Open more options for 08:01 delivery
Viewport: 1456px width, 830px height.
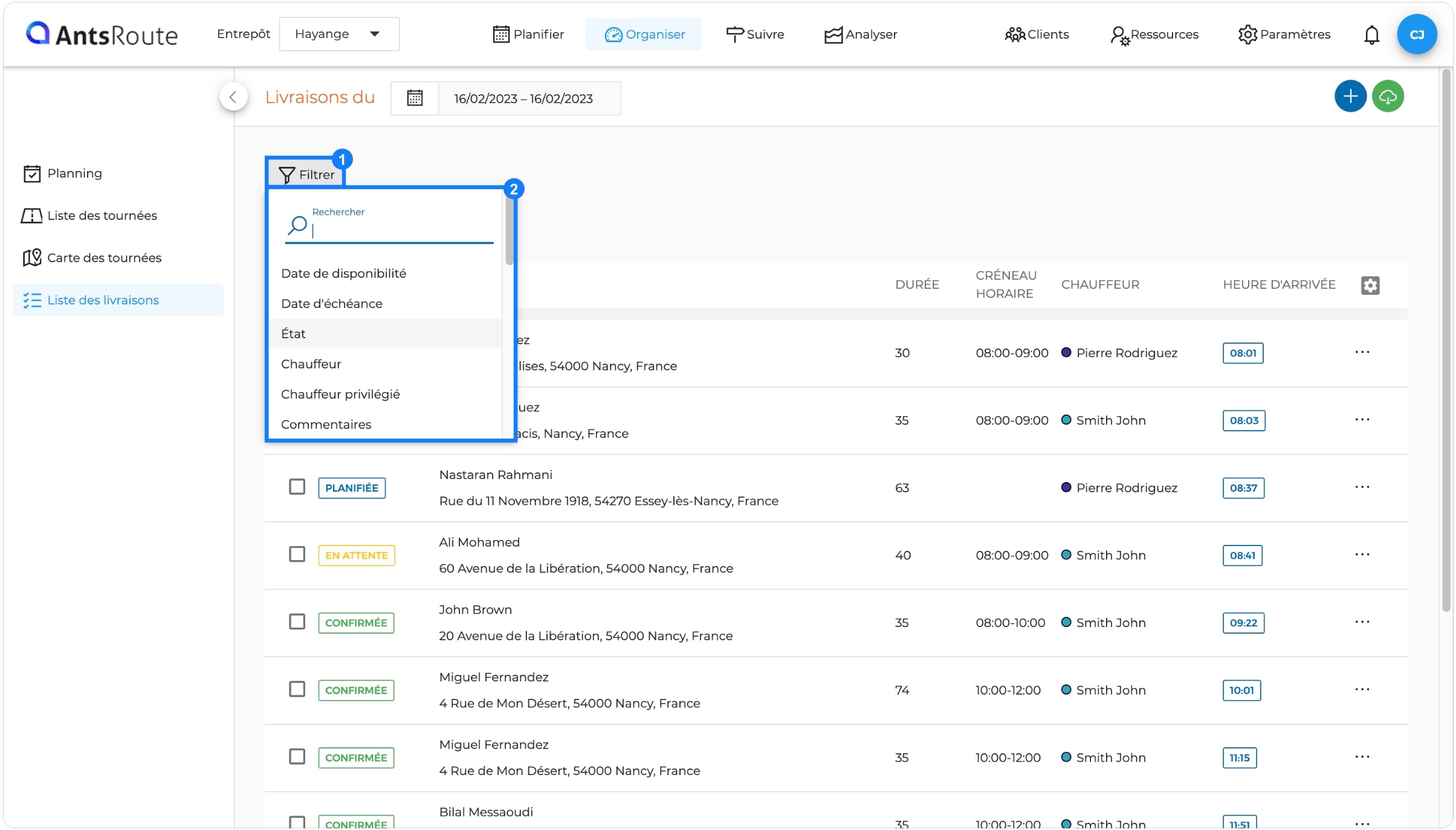pyautogui.click(x=1362, y=352)
